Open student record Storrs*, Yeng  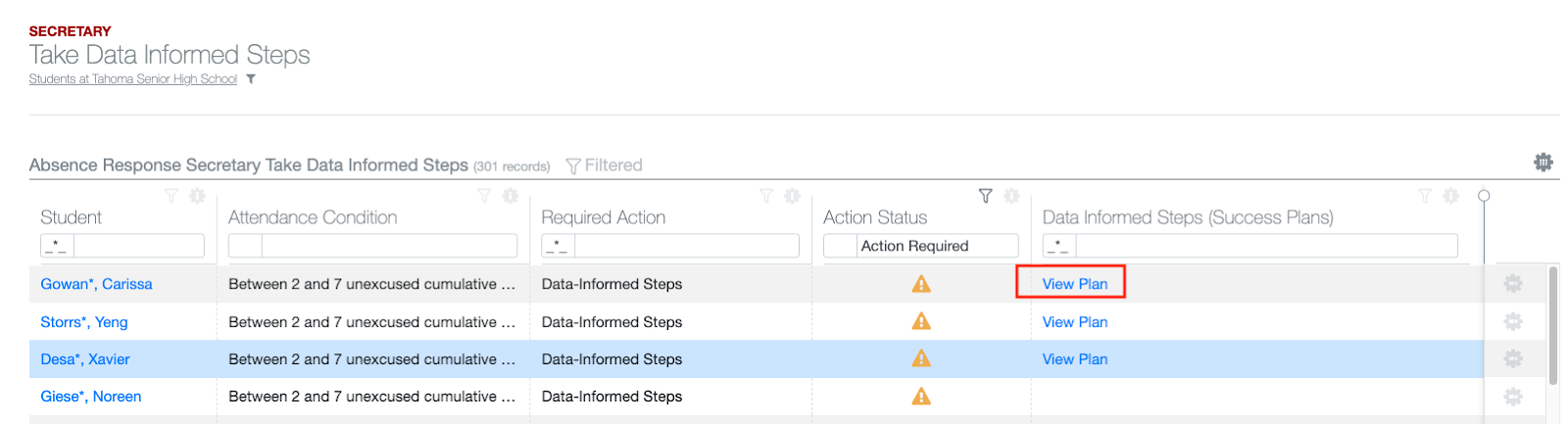click(x=84, y=322)
